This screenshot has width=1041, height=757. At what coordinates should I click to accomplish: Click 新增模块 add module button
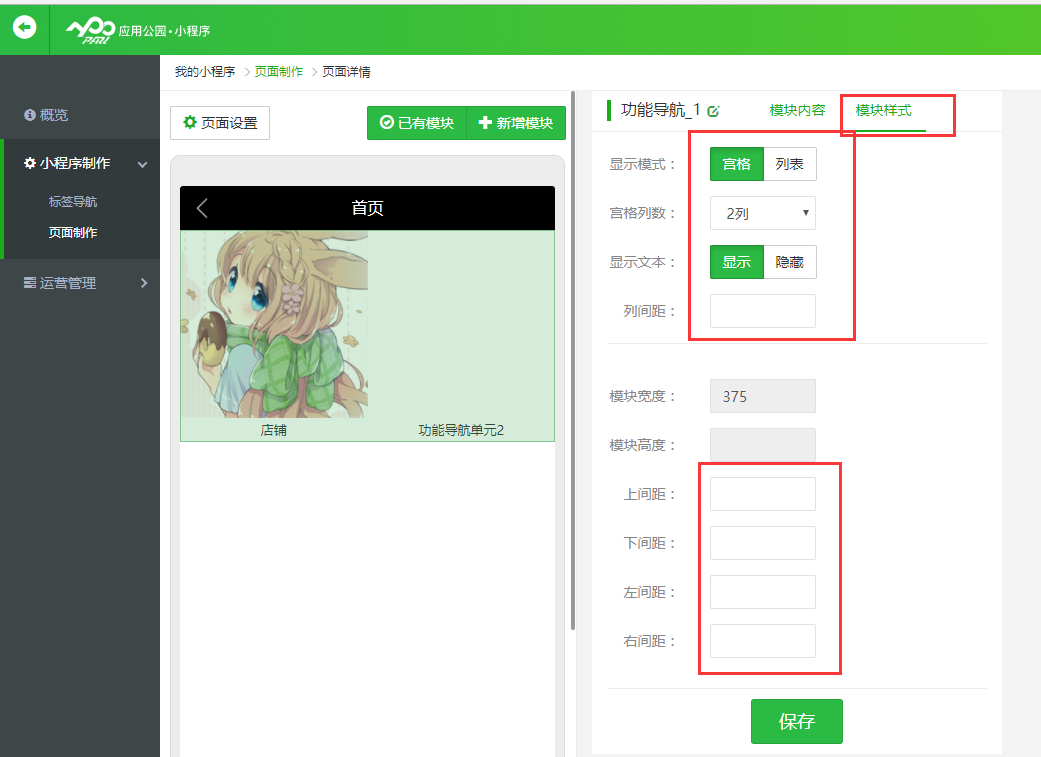click(516, 123)
